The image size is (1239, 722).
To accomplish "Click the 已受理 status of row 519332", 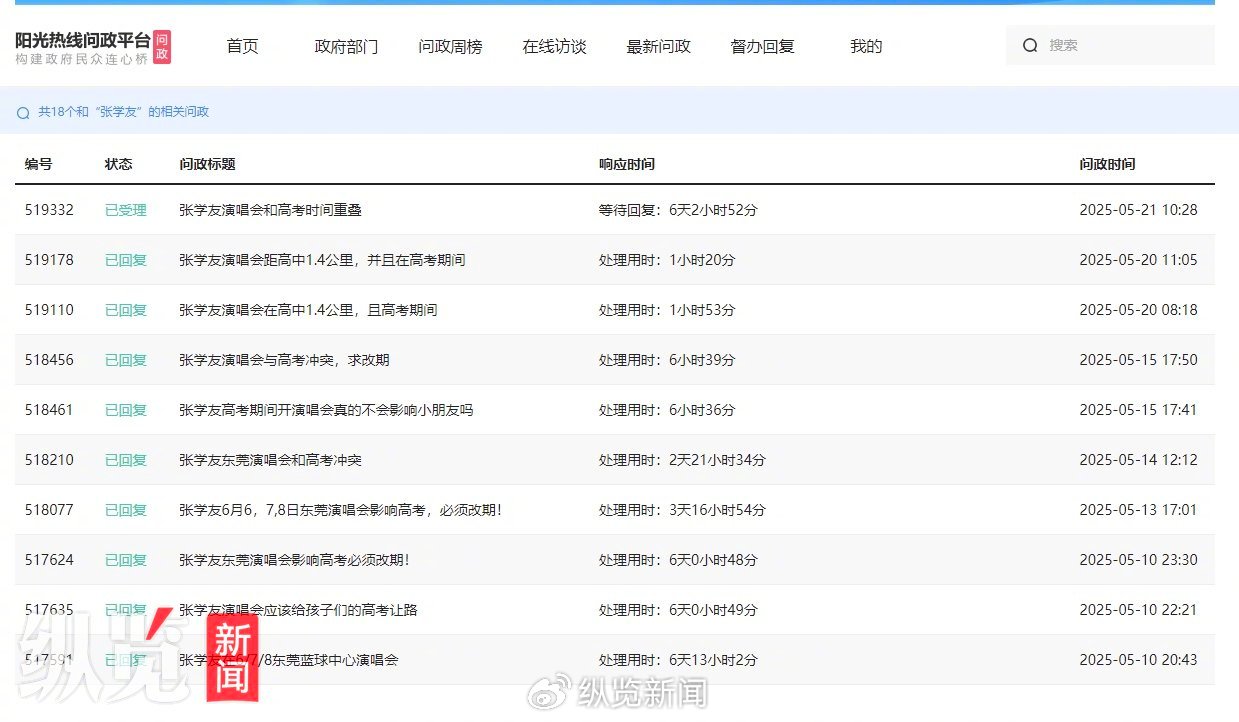I will (x=126, y=210).
